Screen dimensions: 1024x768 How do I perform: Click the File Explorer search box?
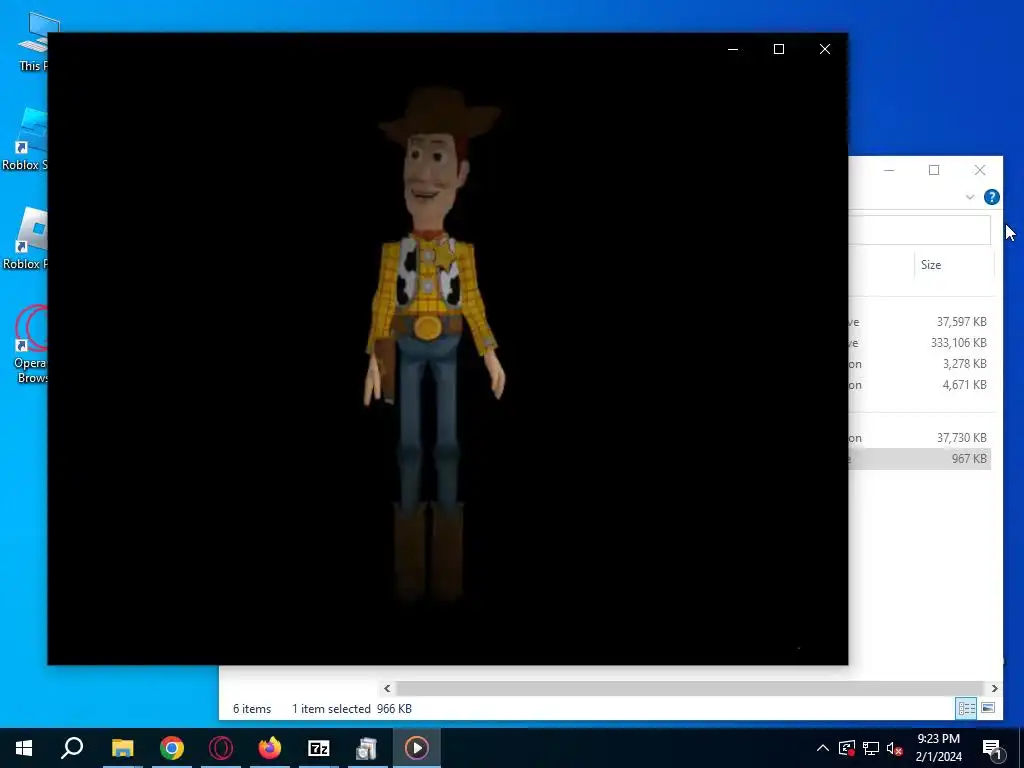tap(919, 230)
